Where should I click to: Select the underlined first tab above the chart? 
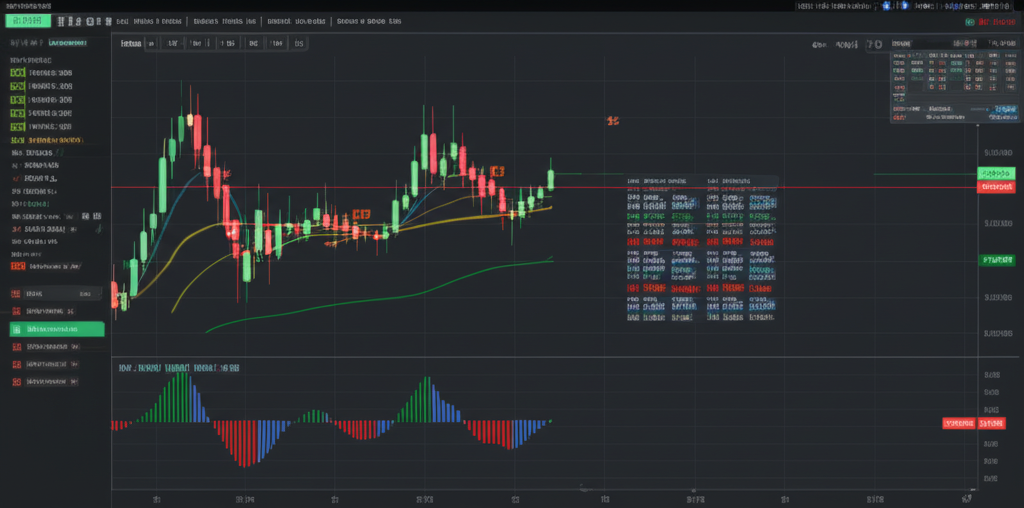(x=130, y=44)
